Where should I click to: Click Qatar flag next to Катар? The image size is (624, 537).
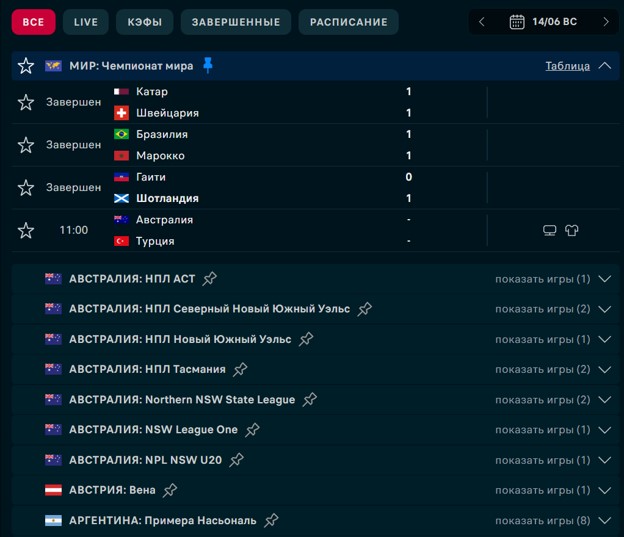(121, 92)
